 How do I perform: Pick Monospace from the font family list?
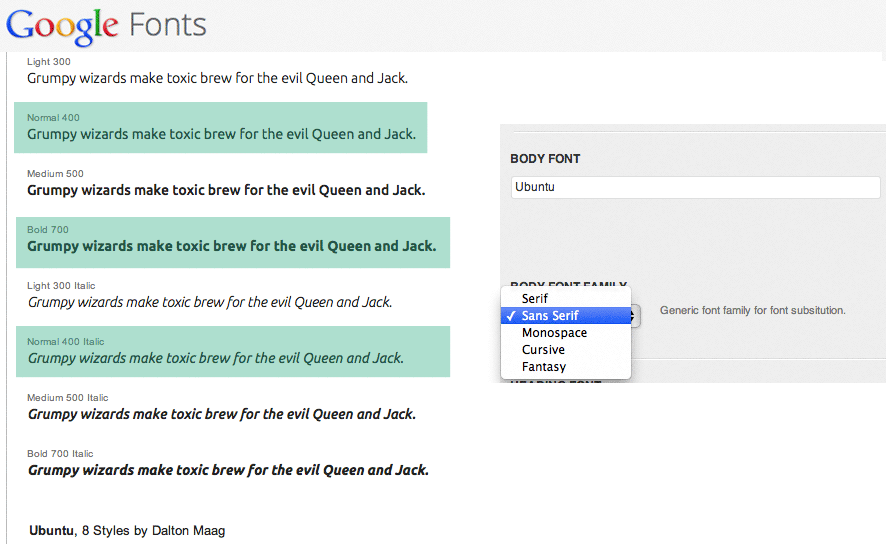(566, 333)
